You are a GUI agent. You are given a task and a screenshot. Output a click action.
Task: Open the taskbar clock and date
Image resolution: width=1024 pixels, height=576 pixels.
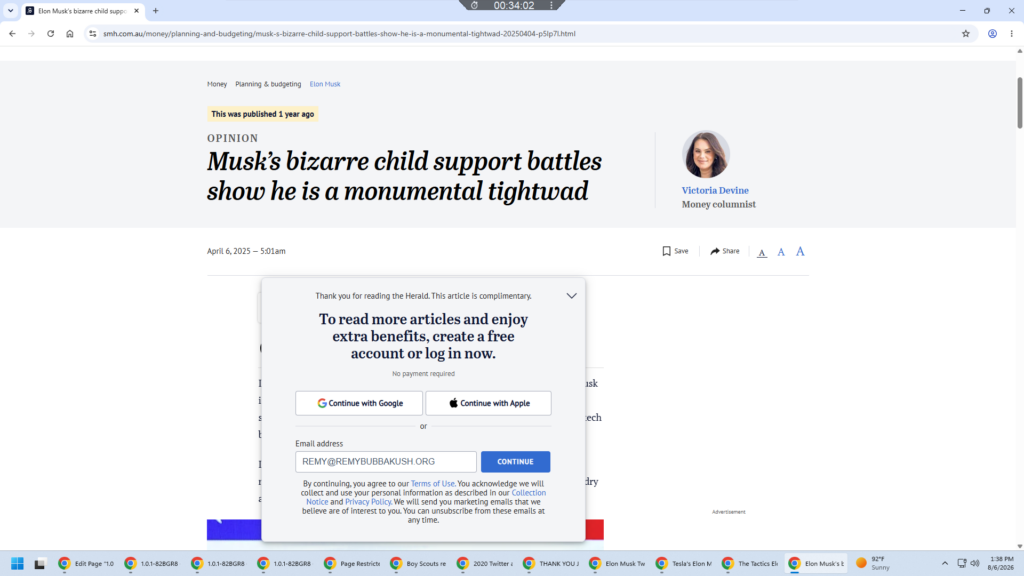click(x=1001, y=563)
